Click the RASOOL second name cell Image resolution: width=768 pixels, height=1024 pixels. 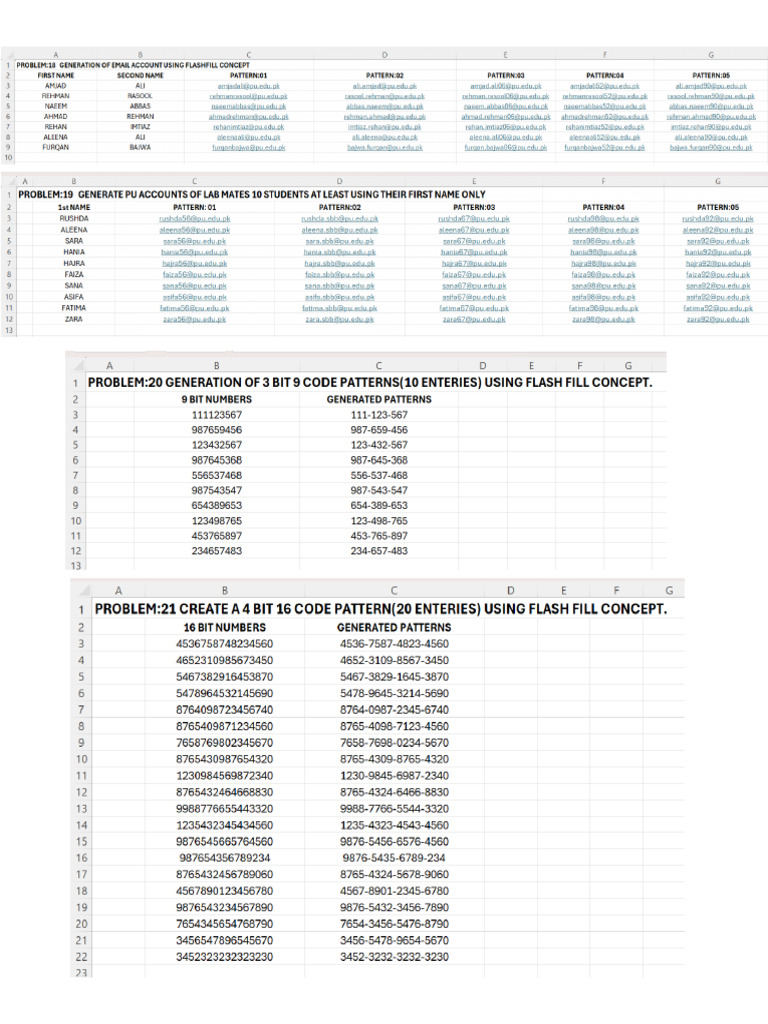point(140,96)
